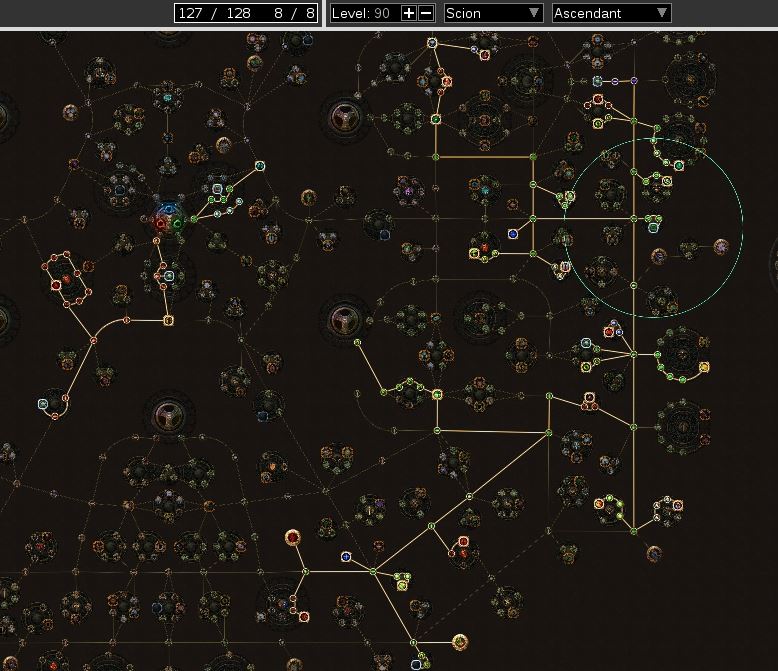Select light-blue notable beneath two green nodes in ring
This screenshot has width=778, height=671.
[653, 228]
